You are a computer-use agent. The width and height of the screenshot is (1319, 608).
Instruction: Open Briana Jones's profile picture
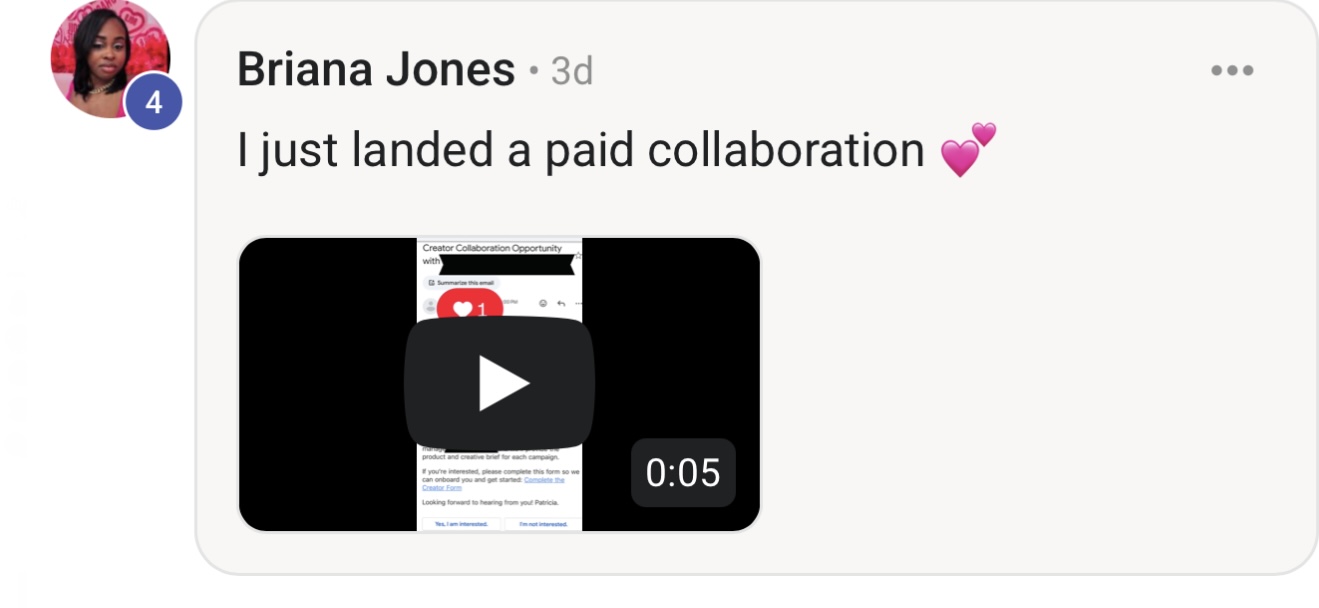110,60
